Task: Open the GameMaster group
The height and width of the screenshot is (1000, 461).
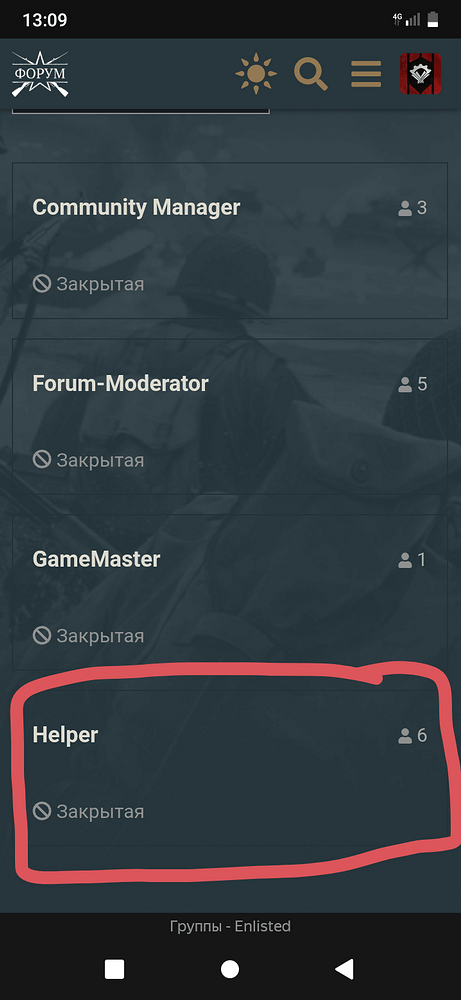Action: 230,592
